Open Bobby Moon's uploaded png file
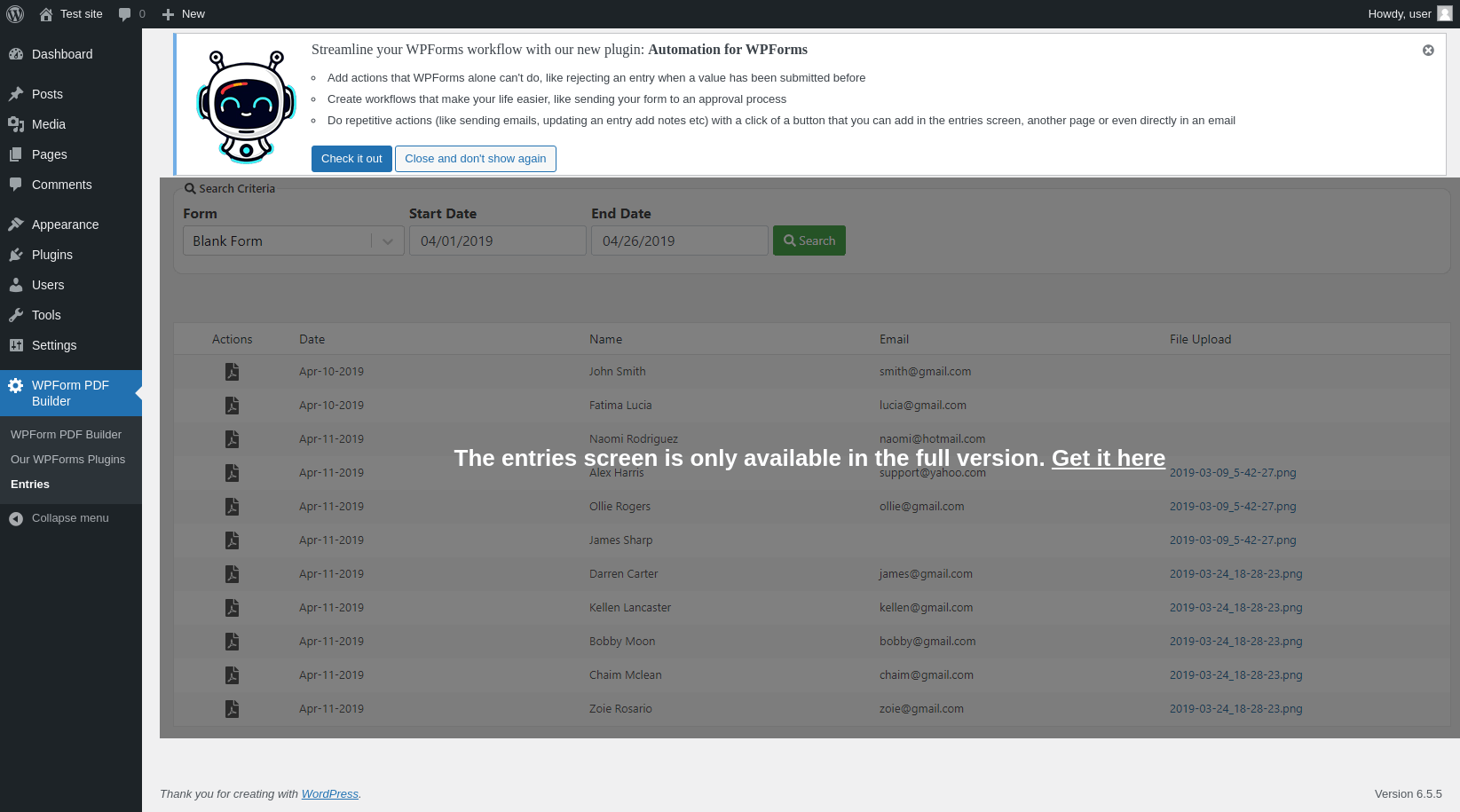The width and height of the screenshot is (1460, 812). tap(1236, 642)
